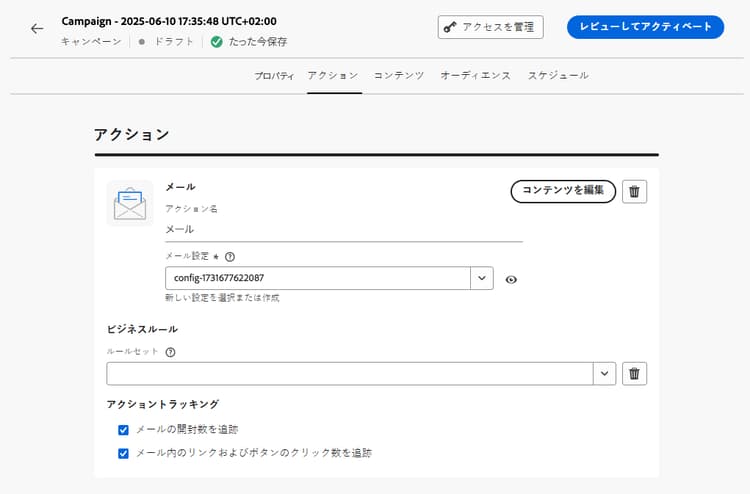Click the コンテンツを編集 button
750x494 pixels.
point(563,191)
